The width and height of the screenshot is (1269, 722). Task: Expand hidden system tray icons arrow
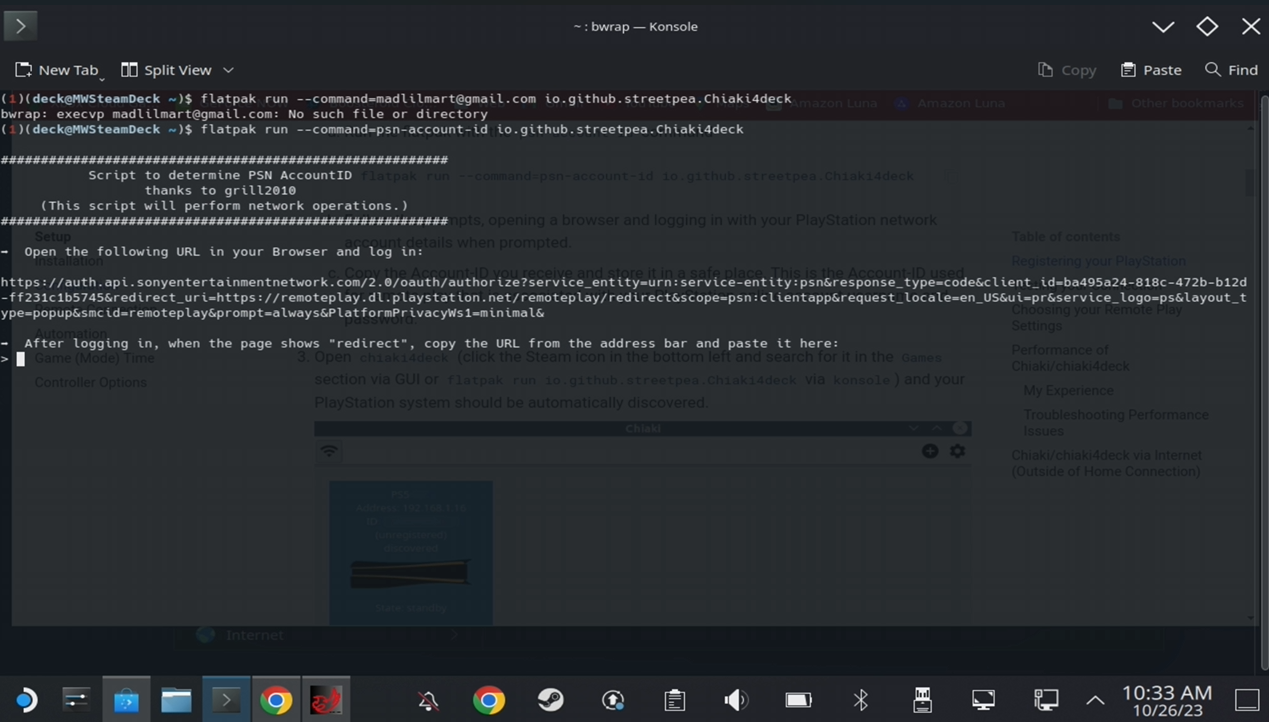1095,700
